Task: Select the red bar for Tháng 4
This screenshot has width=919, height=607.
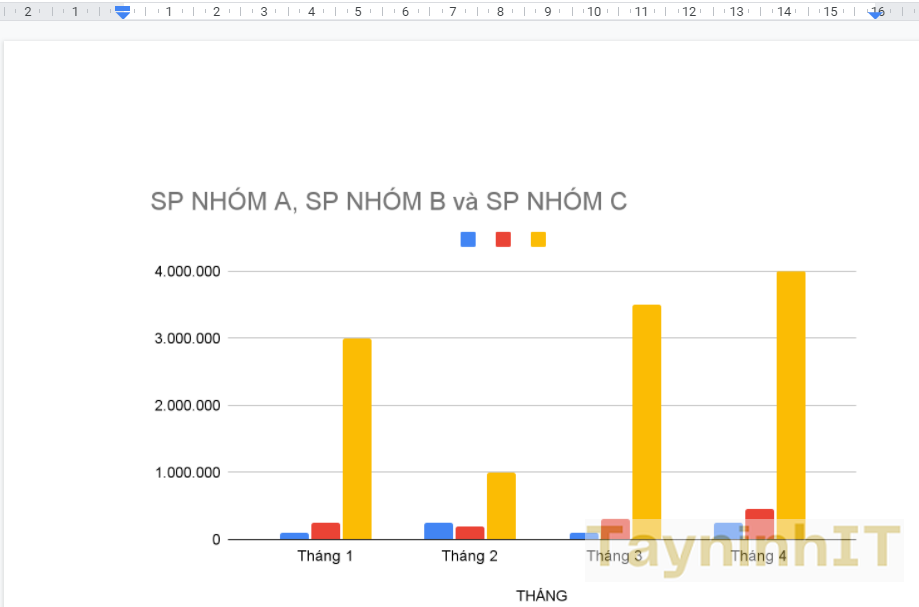Action: coord(759,514)
